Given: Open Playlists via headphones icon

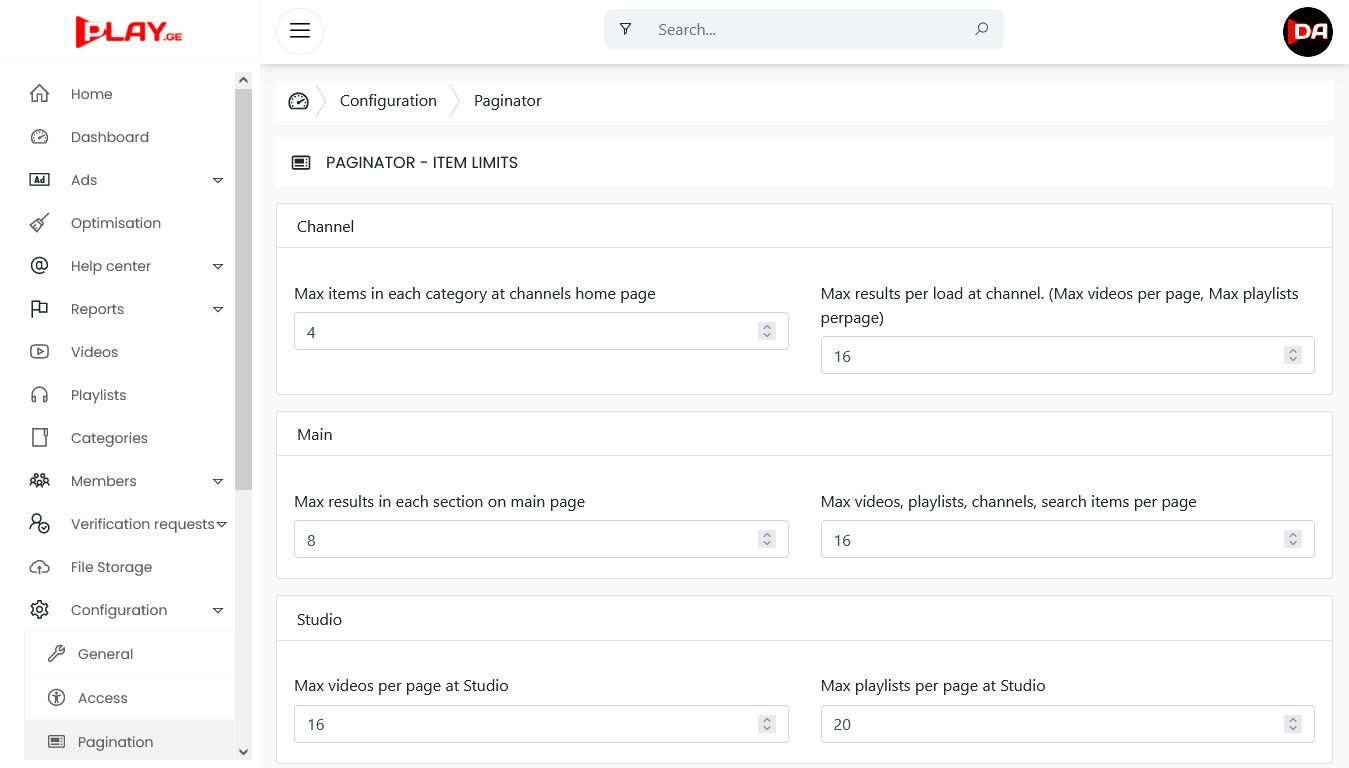Looking at the screenshot, I should pos(40,395).
